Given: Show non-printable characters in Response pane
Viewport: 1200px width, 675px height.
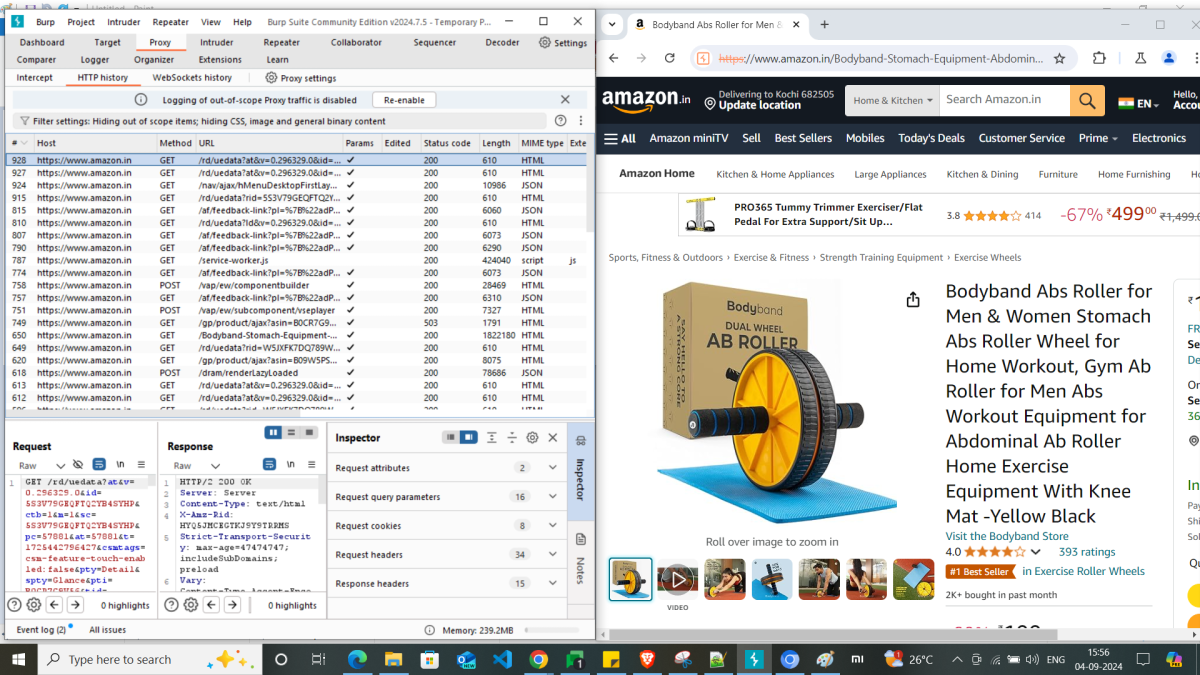Looking at the screenshot, I should 291,465.
